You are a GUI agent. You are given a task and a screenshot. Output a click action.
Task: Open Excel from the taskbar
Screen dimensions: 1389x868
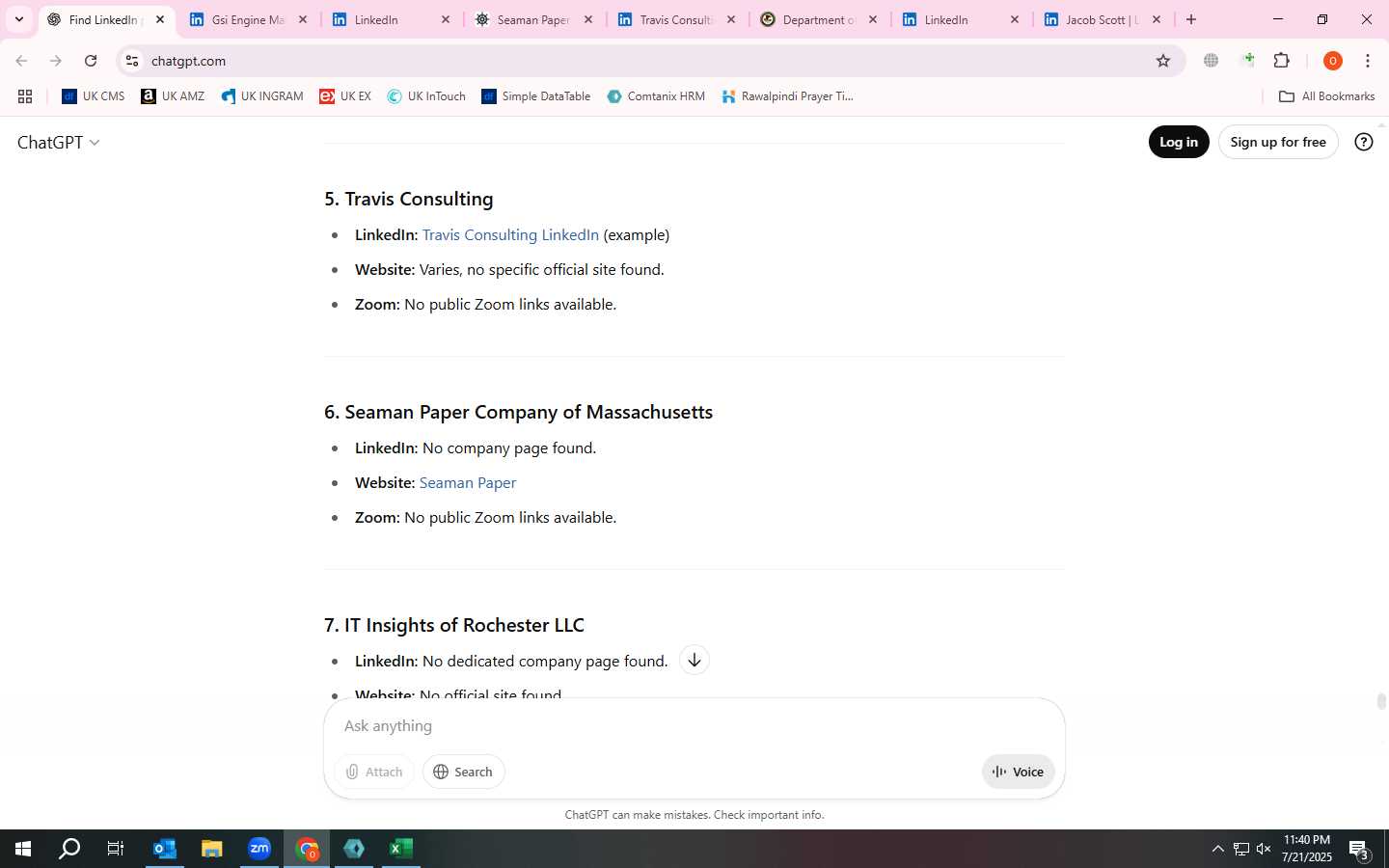pos(401,849)
